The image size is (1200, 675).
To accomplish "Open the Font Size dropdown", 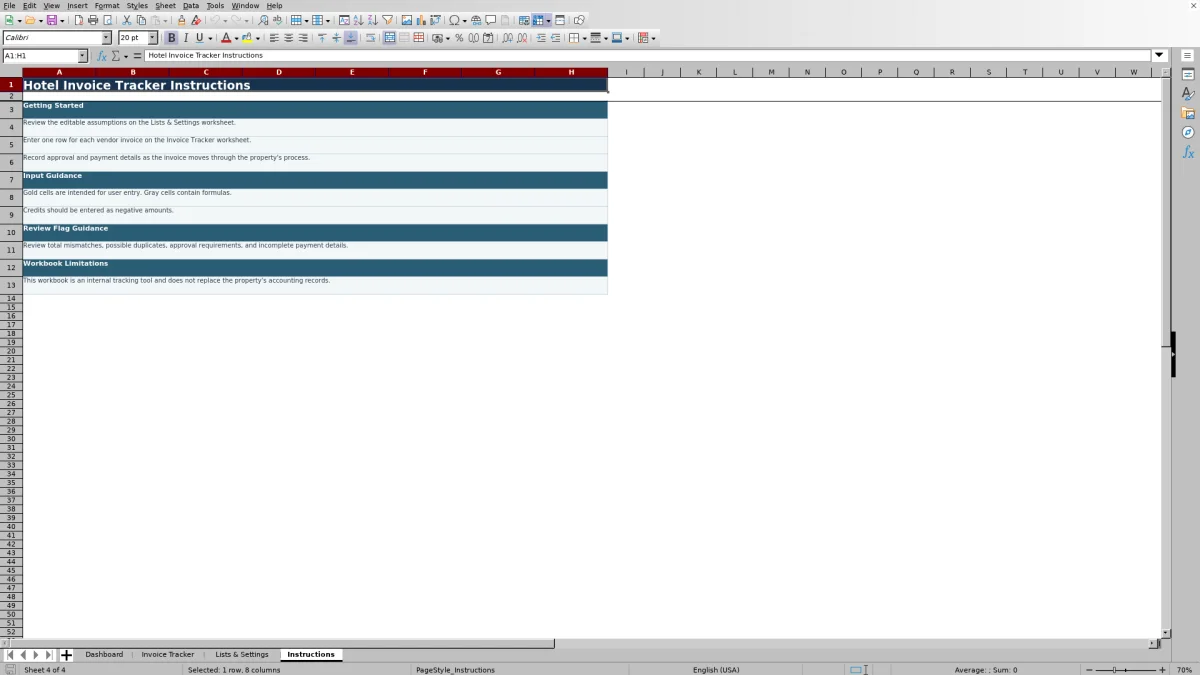I will (x=153, y=38).
